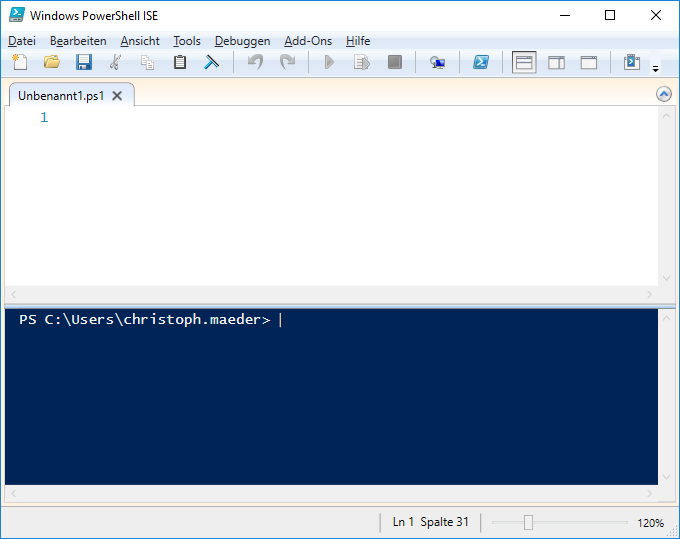This screenshot has height=539, width=680.
Task: Show script pane at top layout
Action: click(524, 62)
